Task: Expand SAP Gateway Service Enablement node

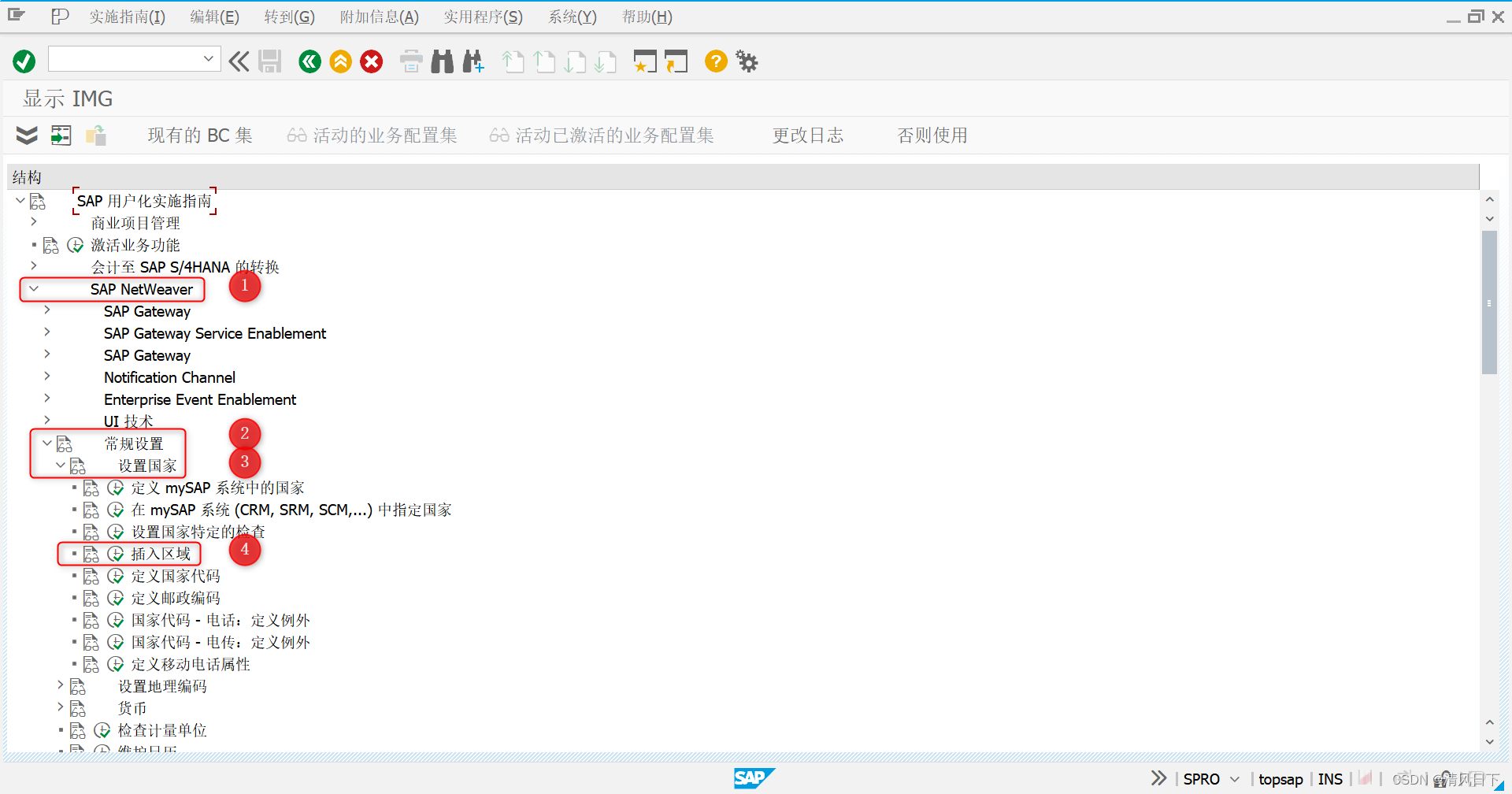Action: tap(47, 332)
